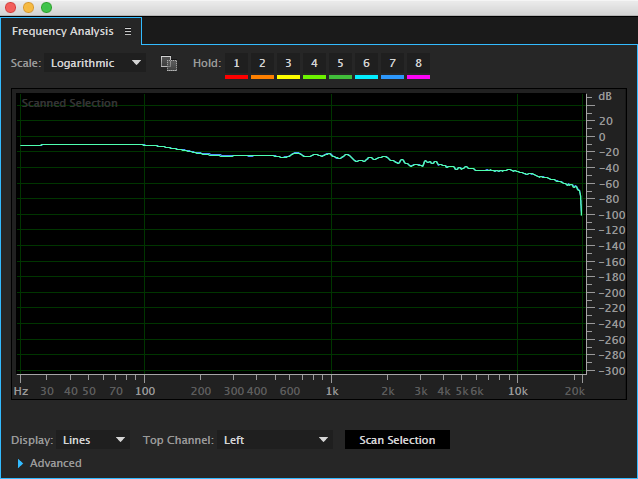Click the Scanned Selection label in graph
The height and width of the screenshot is (479, 638).
(x=70, y=103)
